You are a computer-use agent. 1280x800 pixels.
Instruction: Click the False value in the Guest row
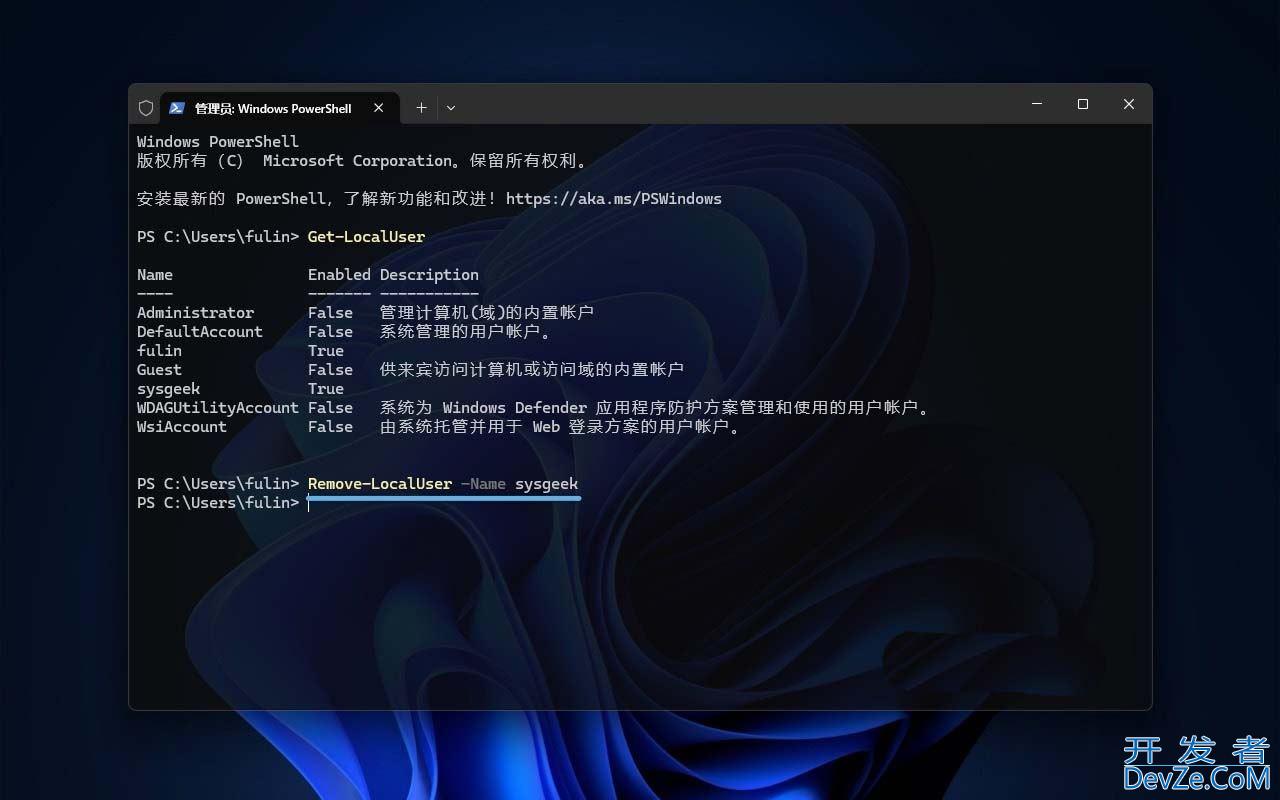point(331,369)
